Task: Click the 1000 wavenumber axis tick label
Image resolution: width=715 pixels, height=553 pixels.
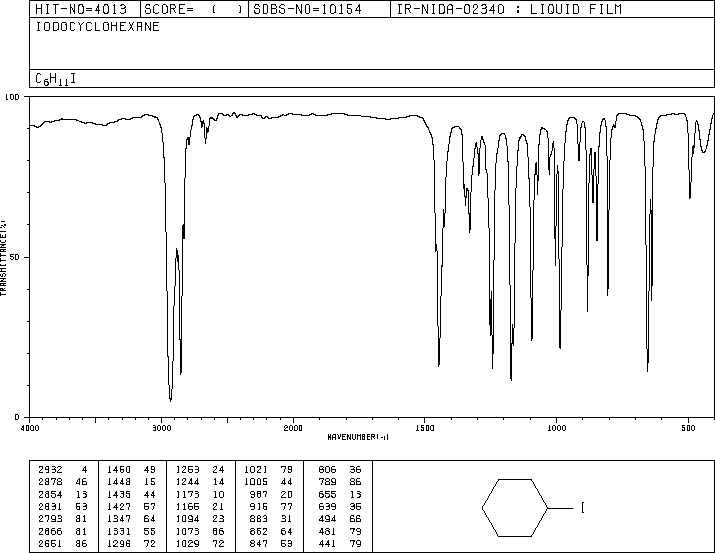Action: [x=556, y=428]
